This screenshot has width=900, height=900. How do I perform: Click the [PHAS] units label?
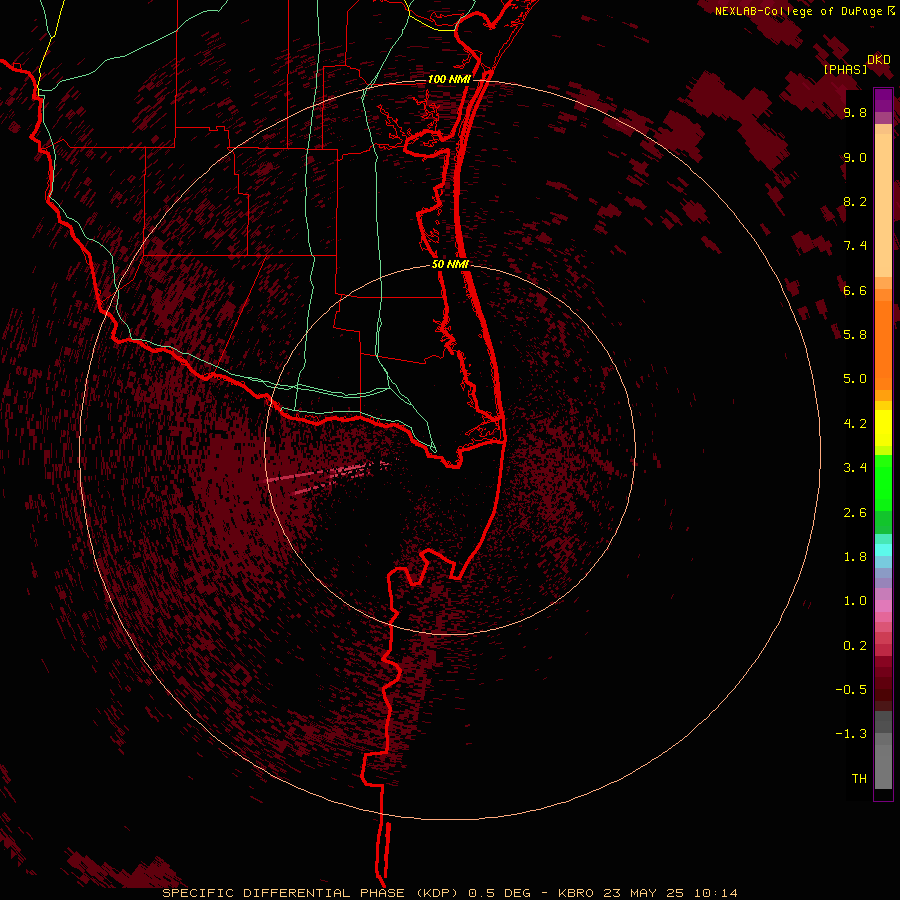click(845, 69)
